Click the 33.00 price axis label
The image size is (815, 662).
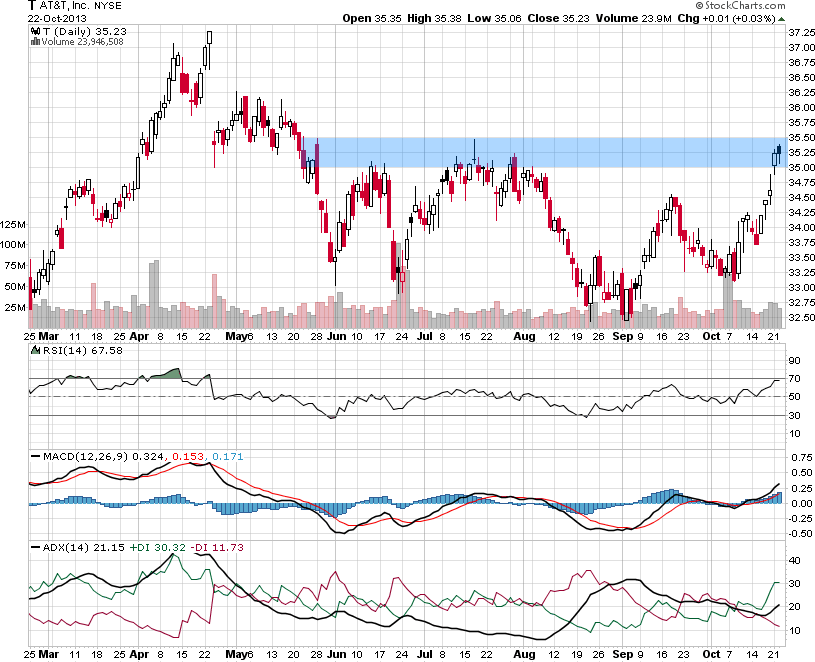[801, 287]
